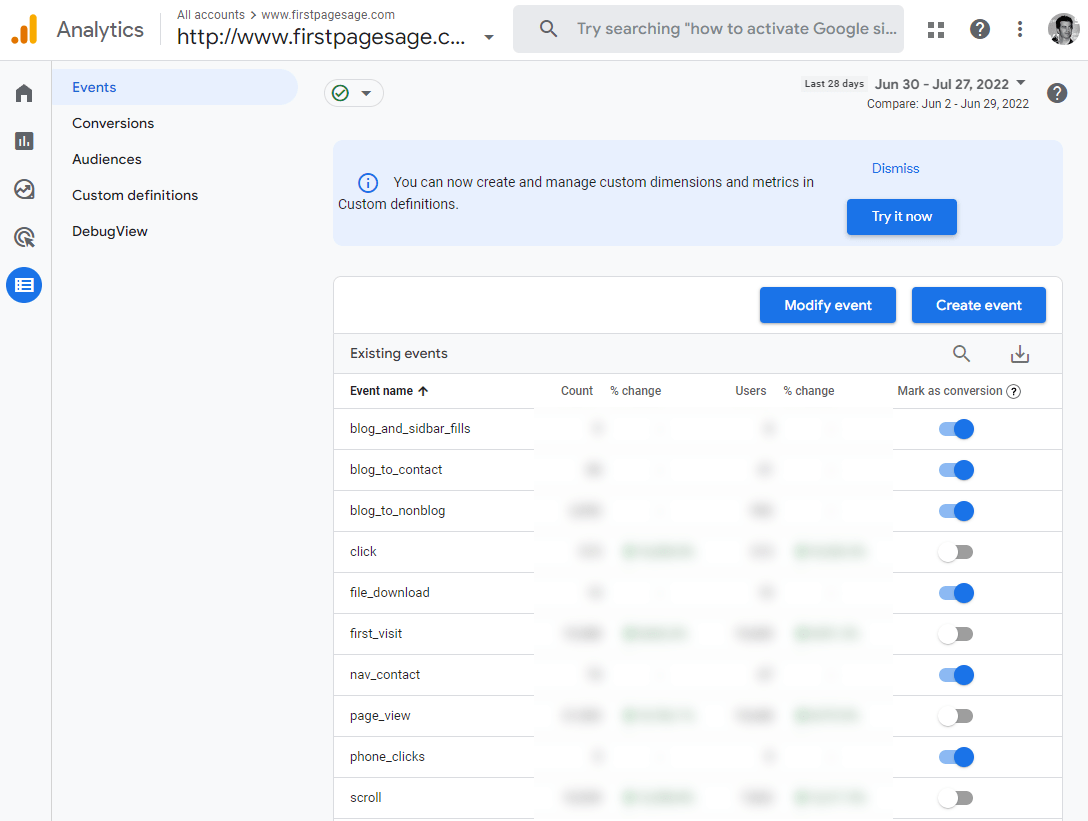Click the search magnifier in top bar

548,28
